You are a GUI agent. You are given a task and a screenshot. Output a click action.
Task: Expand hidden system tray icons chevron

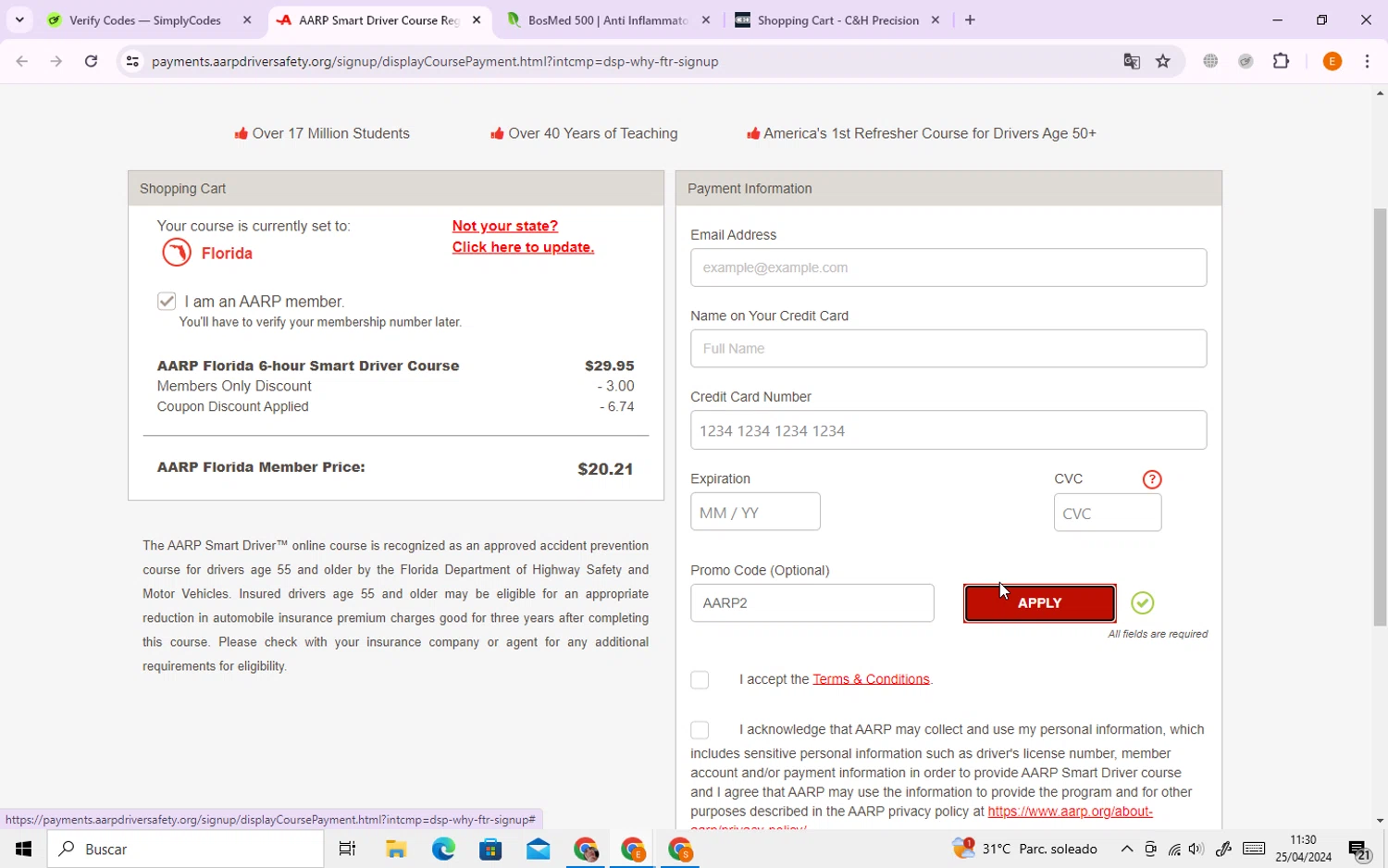click(1127, 849)
